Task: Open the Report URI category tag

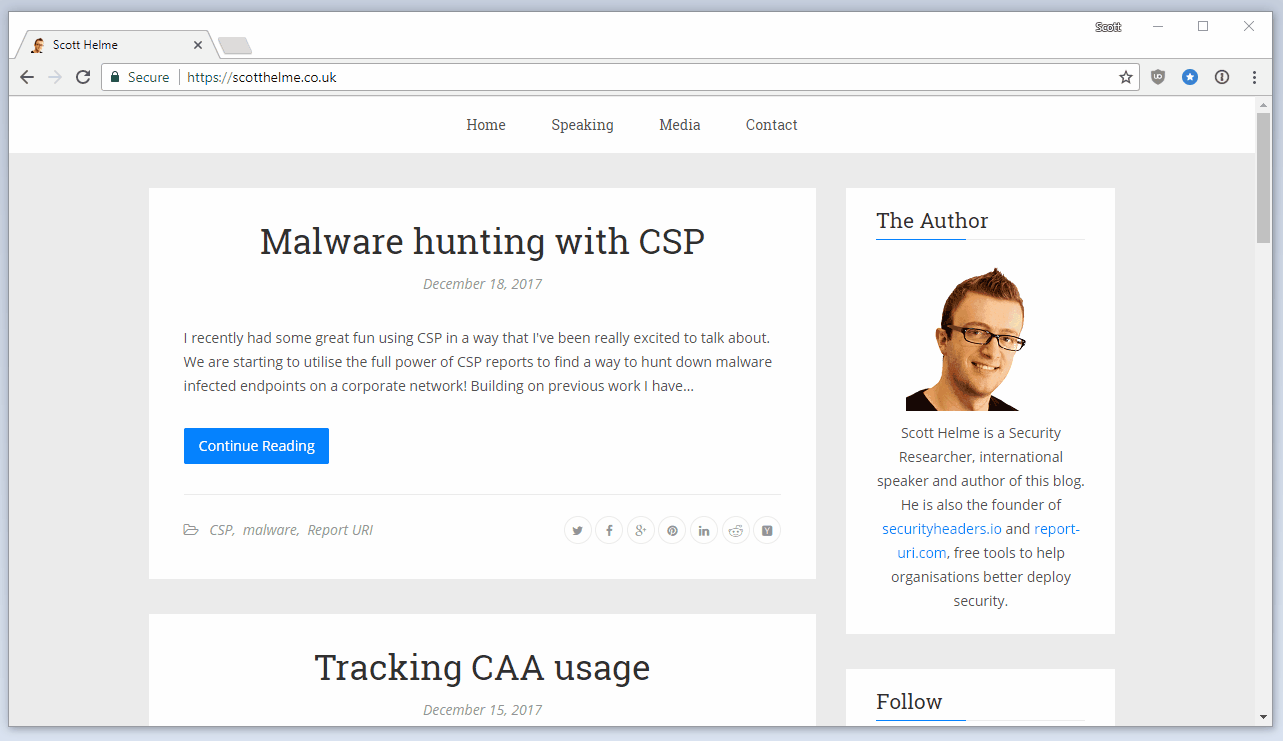Action: [x=340, y=530]
